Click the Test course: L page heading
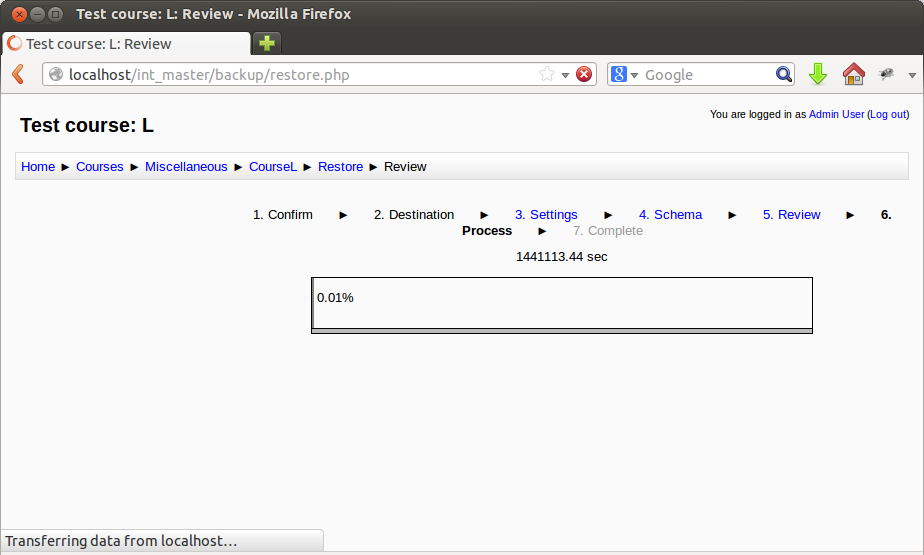 click(x=87, y=125)
